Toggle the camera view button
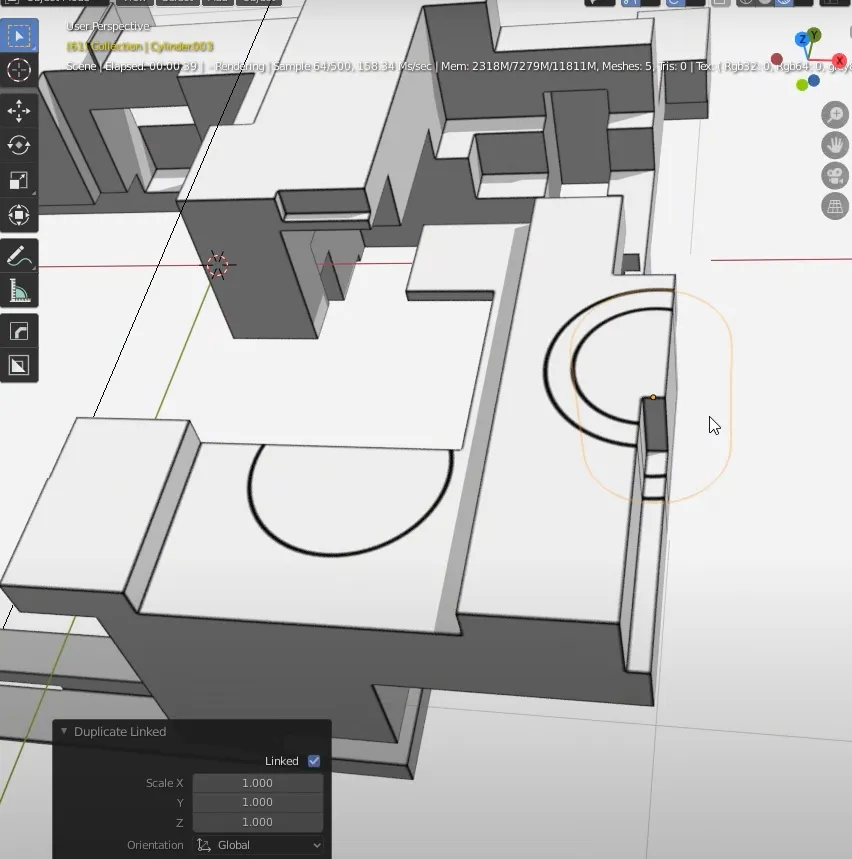This screenshot has height=859, width=852. (835, 176)
